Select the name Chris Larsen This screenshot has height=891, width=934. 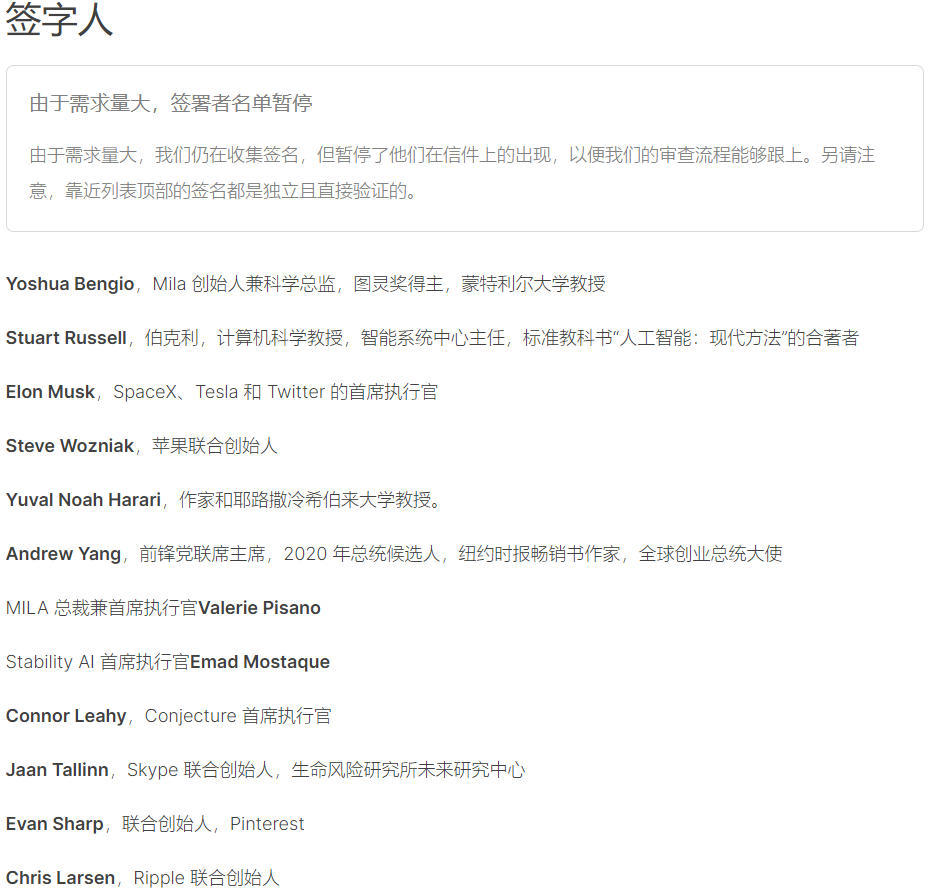(x=60, y=878)
